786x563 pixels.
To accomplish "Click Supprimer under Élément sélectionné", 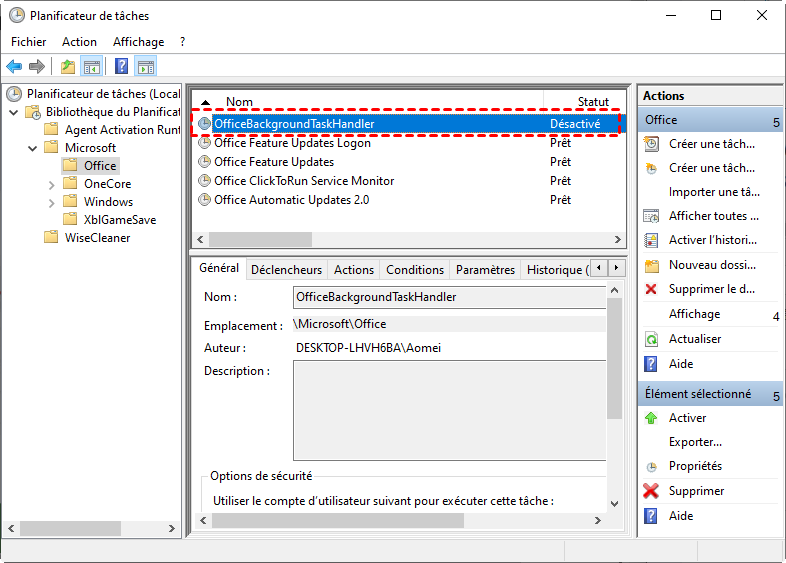I will coord(696,491).
